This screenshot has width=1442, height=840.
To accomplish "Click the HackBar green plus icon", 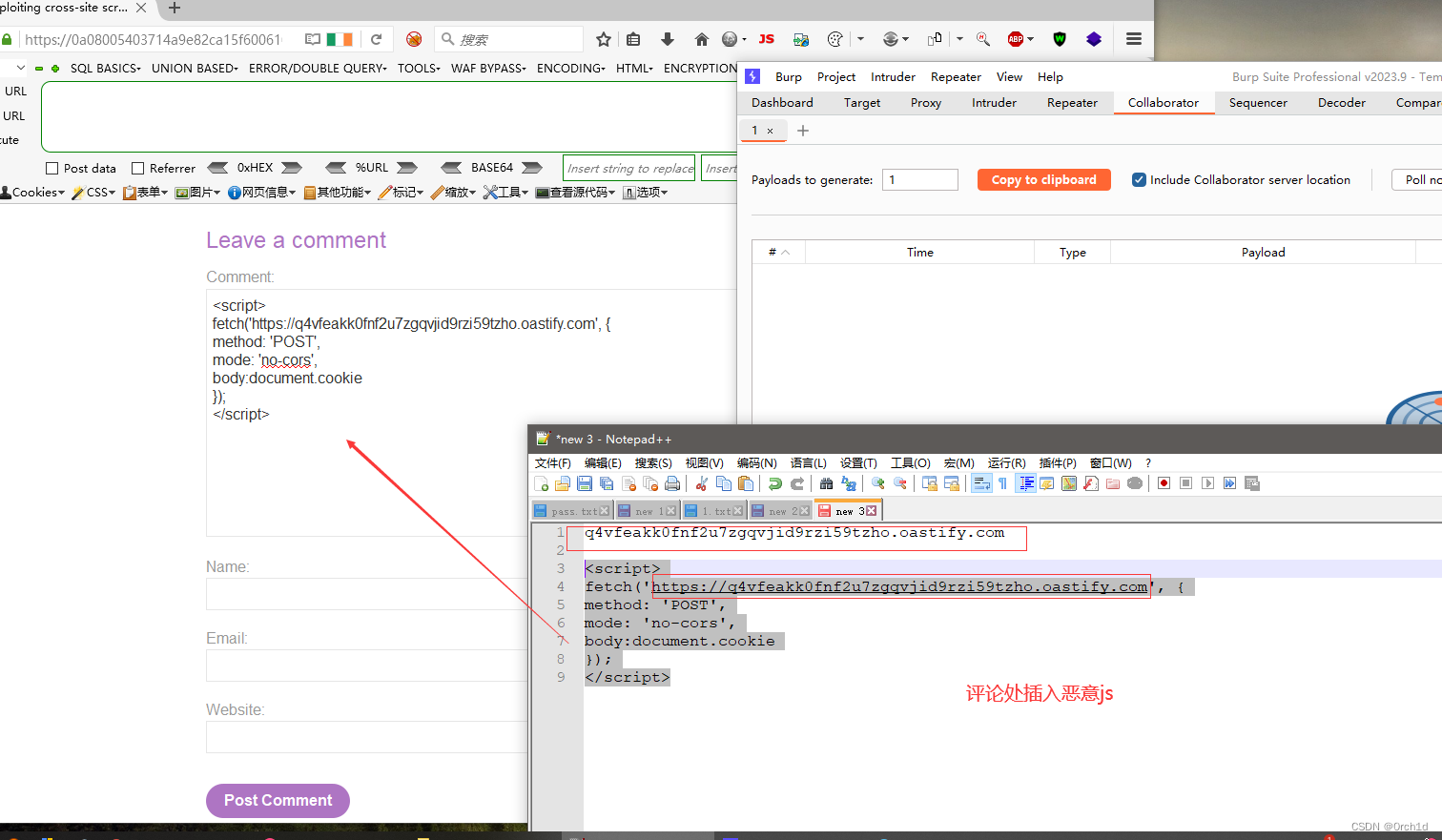I will pyautogui.click(x=55, y=69).
